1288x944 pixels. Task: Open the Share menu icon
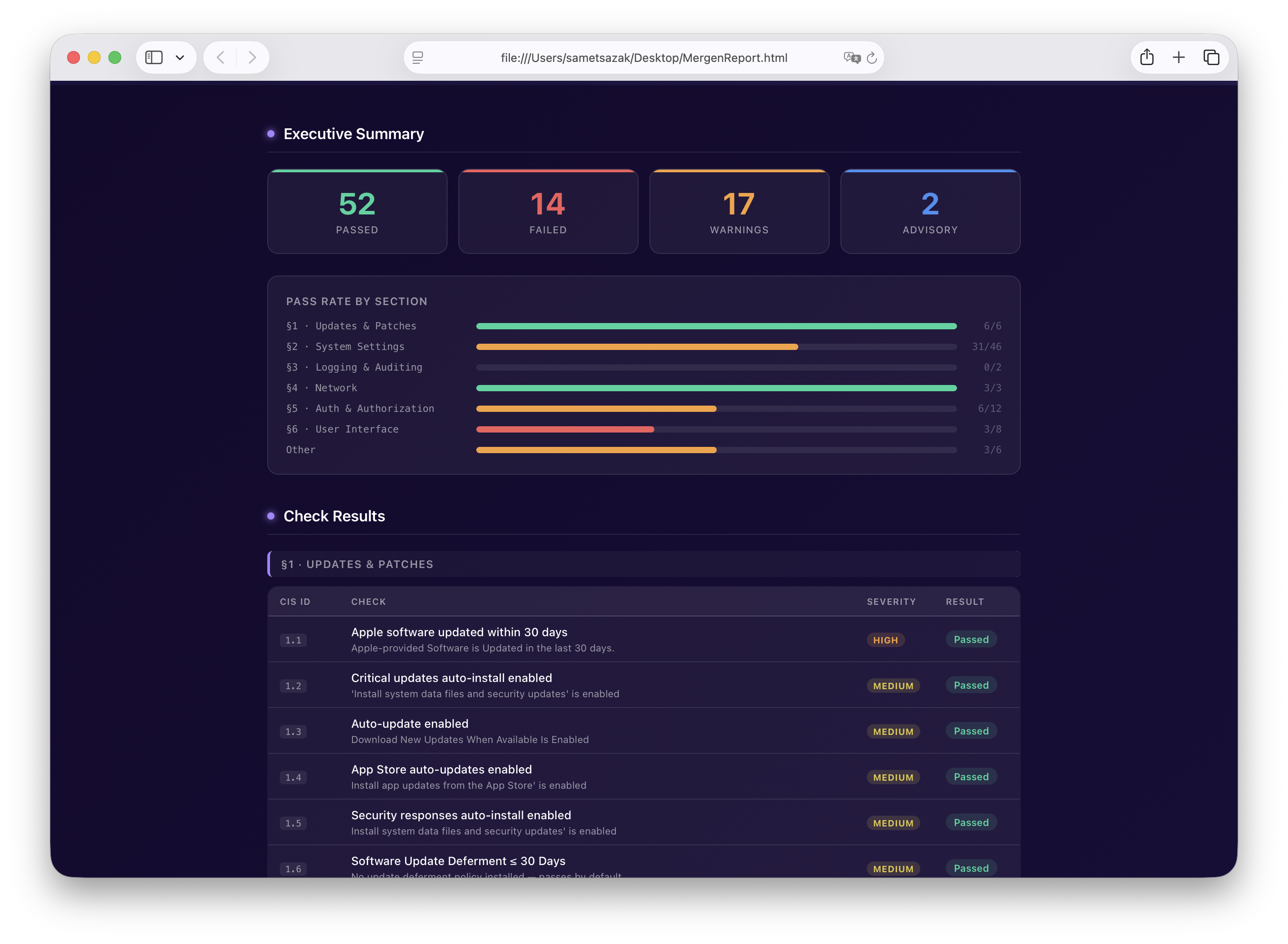pyautogui.click(x=1146, y=57)
